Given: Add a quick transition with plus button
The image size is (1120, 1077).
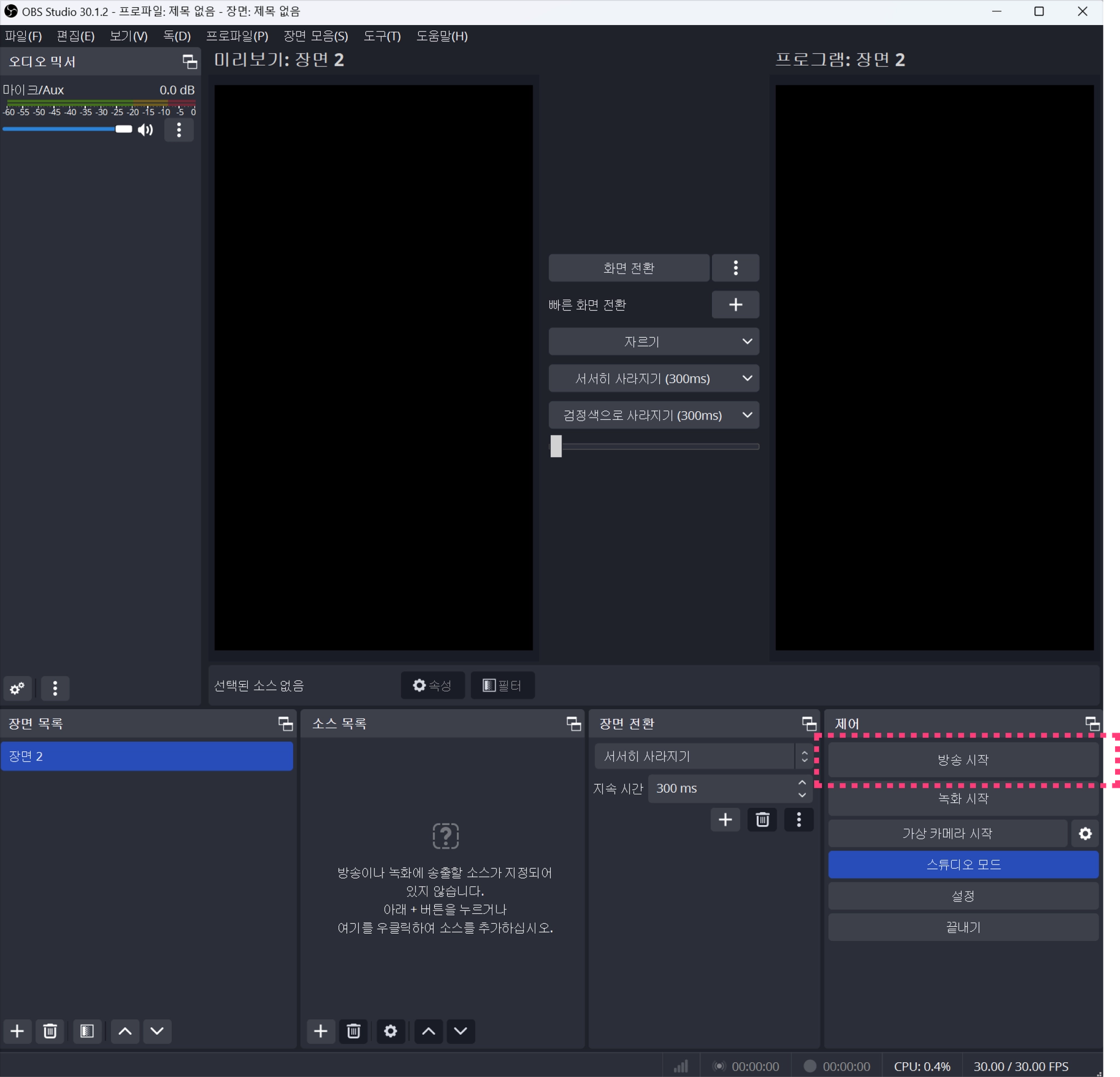Looking at the screenshot, I should click(x=736, y=304).
